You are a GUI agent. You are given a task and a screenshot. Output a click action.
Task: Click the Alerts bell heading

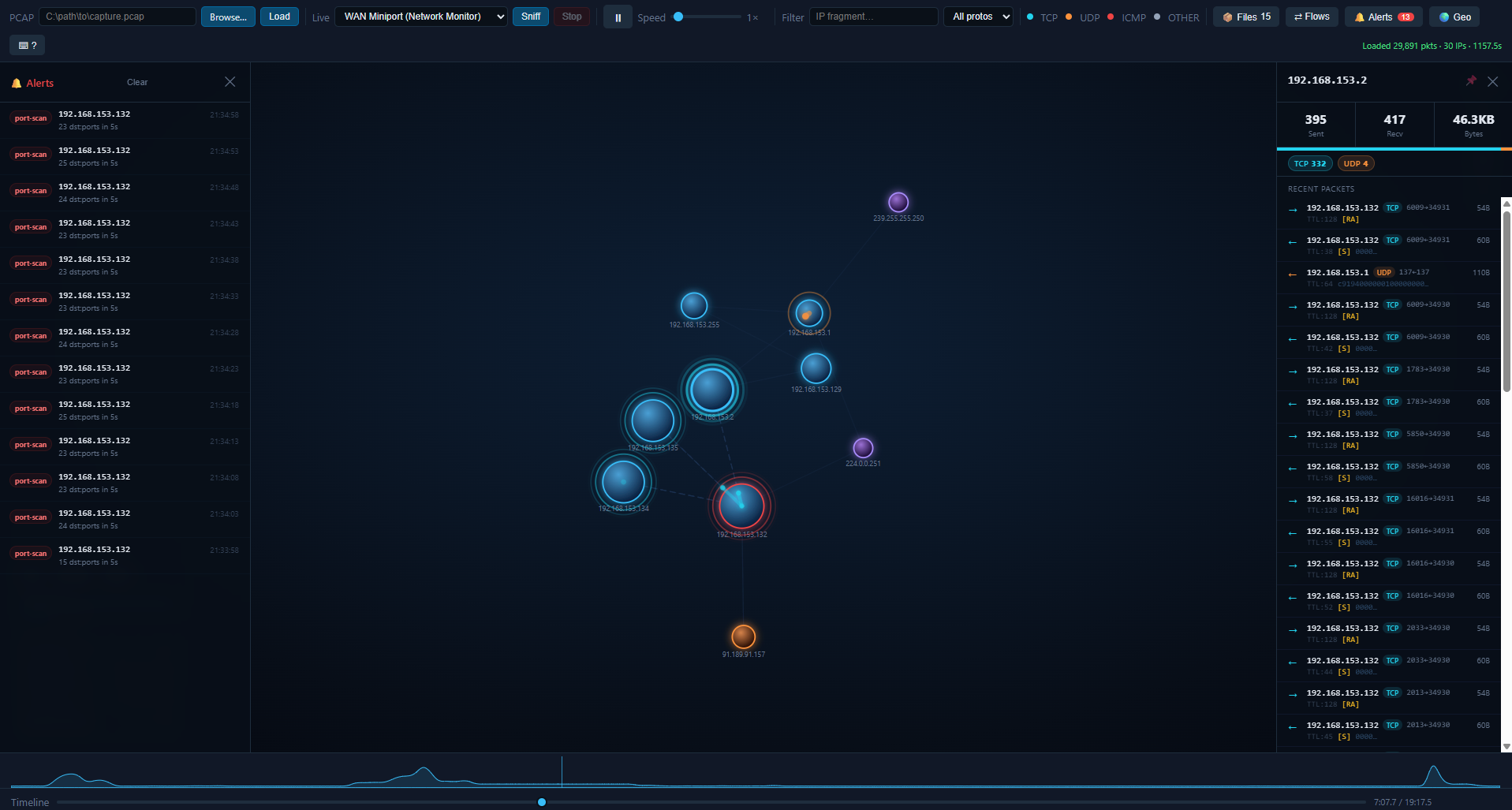pos(32,83)
